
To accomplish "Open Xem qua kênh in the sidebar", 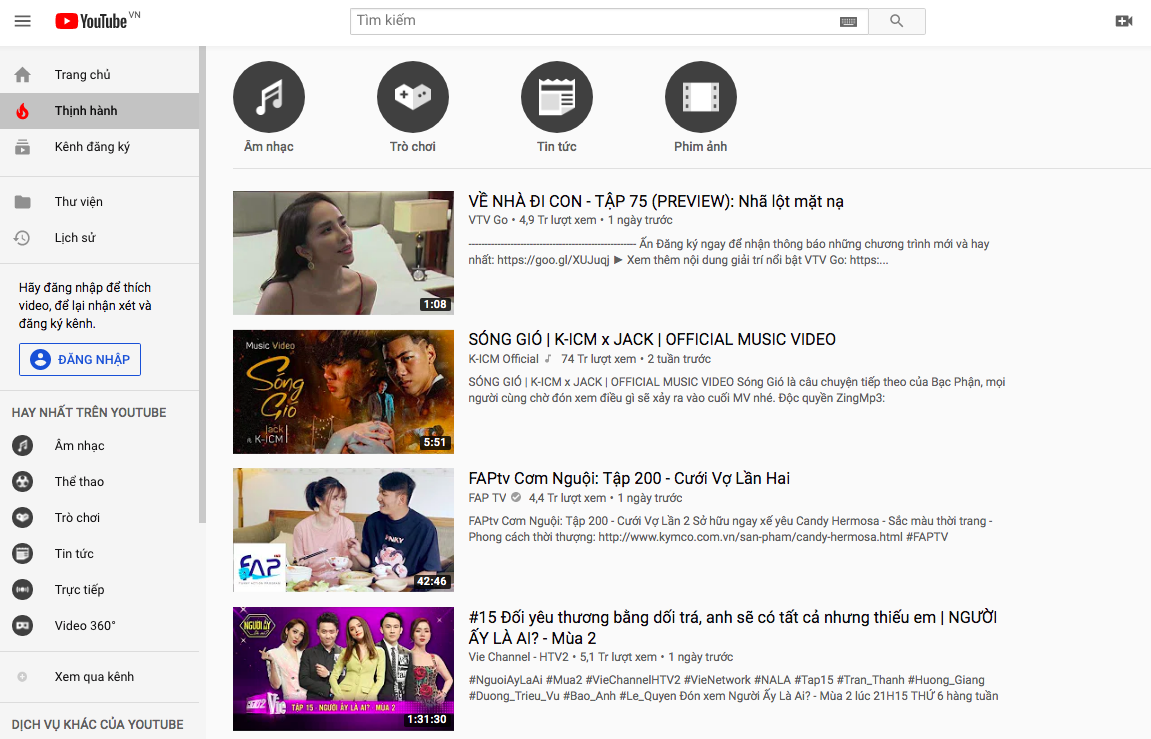I will tap(99, 677).
